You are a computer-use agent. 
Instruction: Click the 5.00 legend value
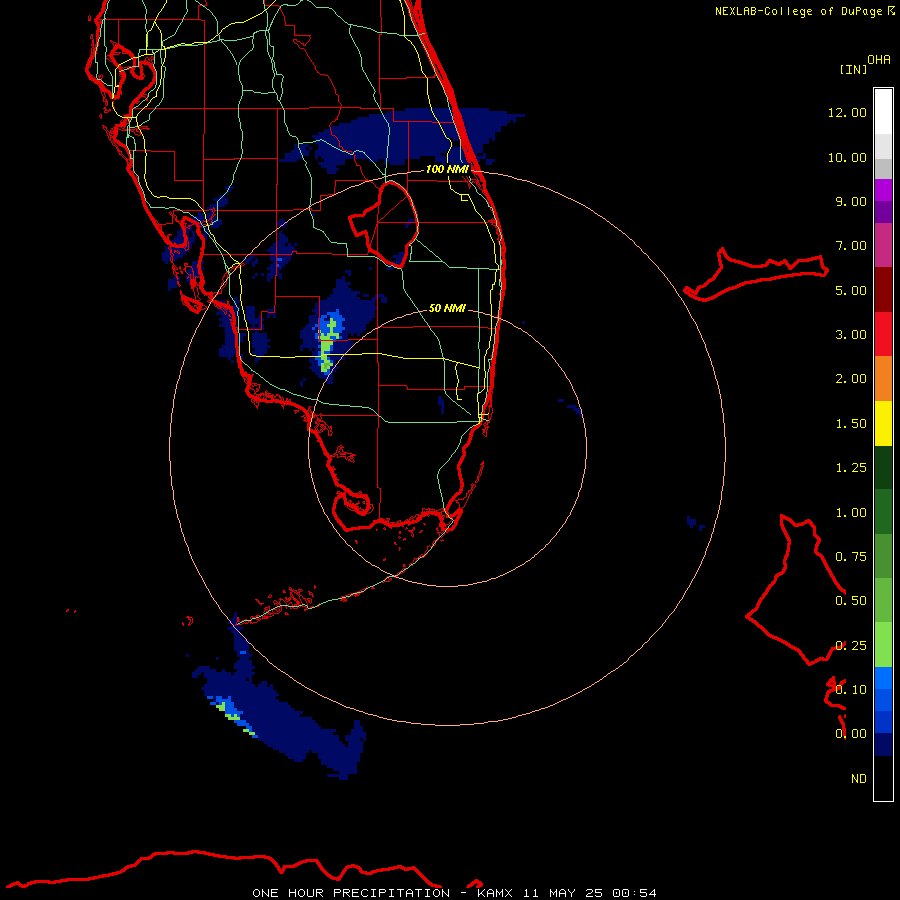[851, 290]
